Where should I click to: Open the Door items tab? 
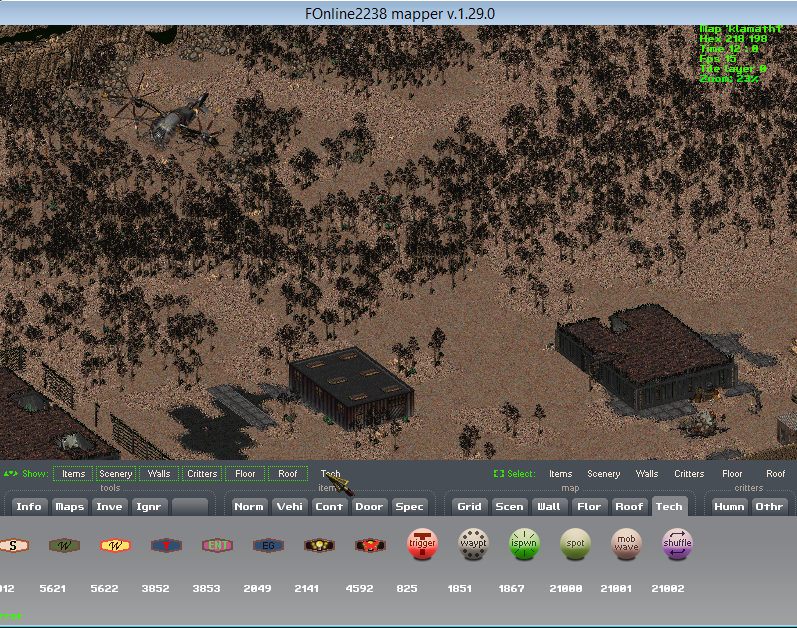click(x=369, y=506)
